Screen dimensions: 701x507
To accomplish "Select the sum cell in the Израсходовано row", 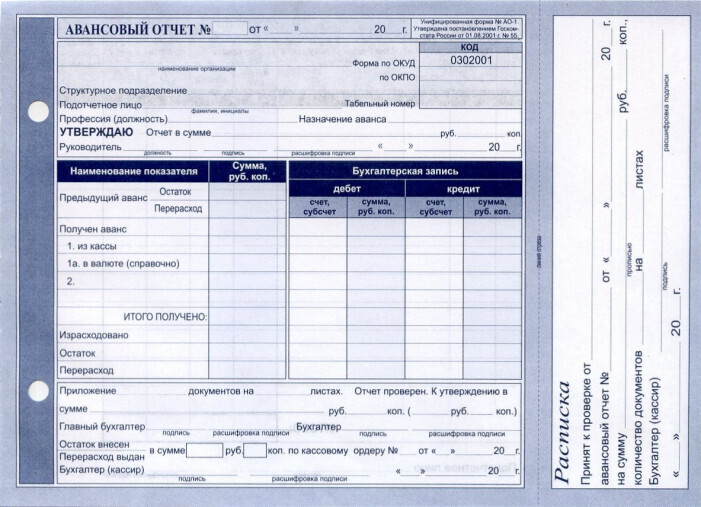I will pos(247,335).
